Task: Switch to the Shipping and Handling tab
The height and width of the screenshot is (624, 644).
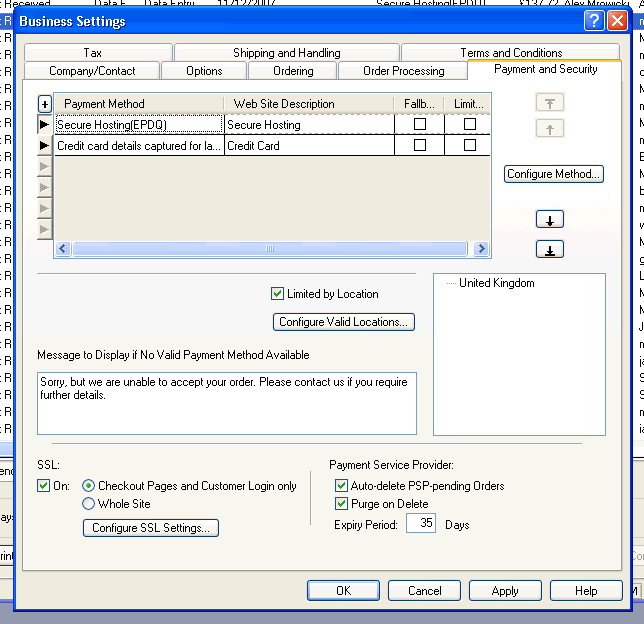Action: 286,53
